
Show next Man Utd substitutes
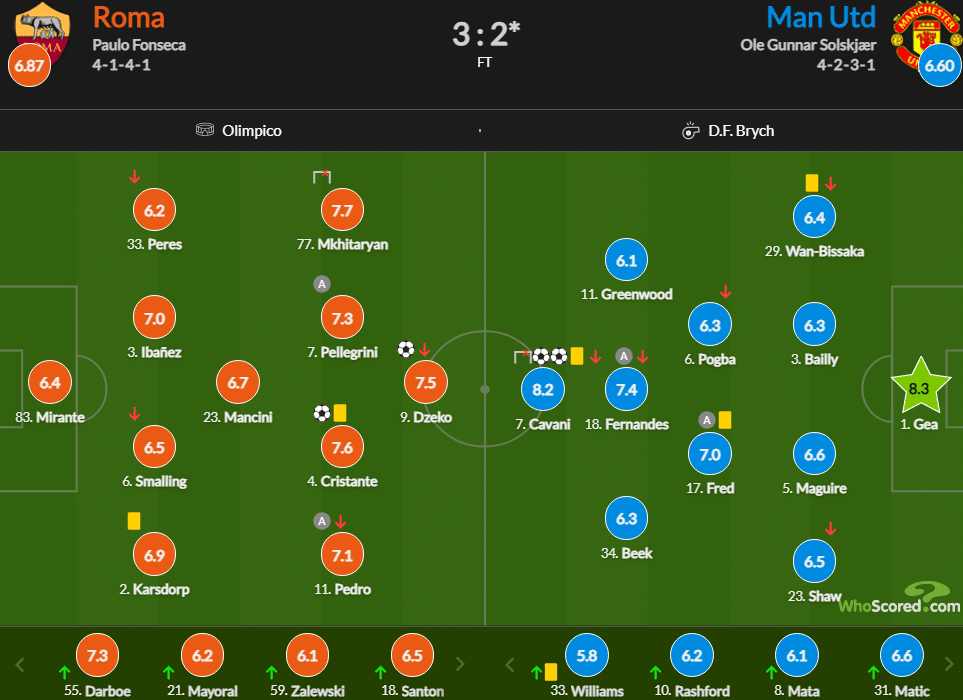pos(949,664)
